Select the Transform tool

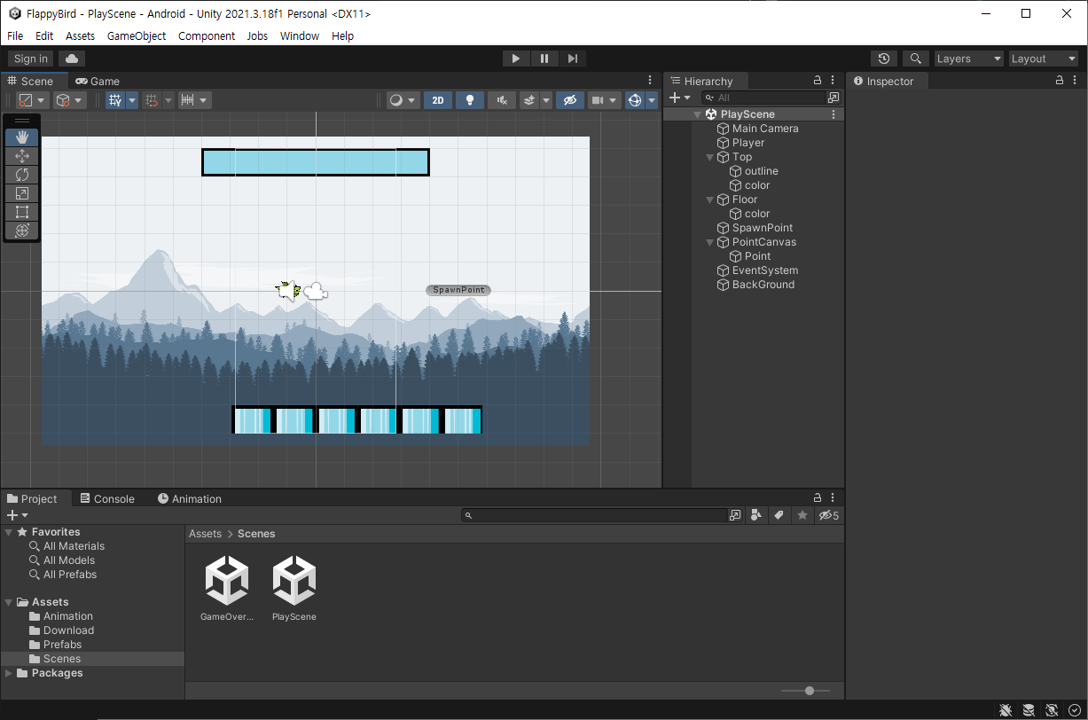coord(22,231)
